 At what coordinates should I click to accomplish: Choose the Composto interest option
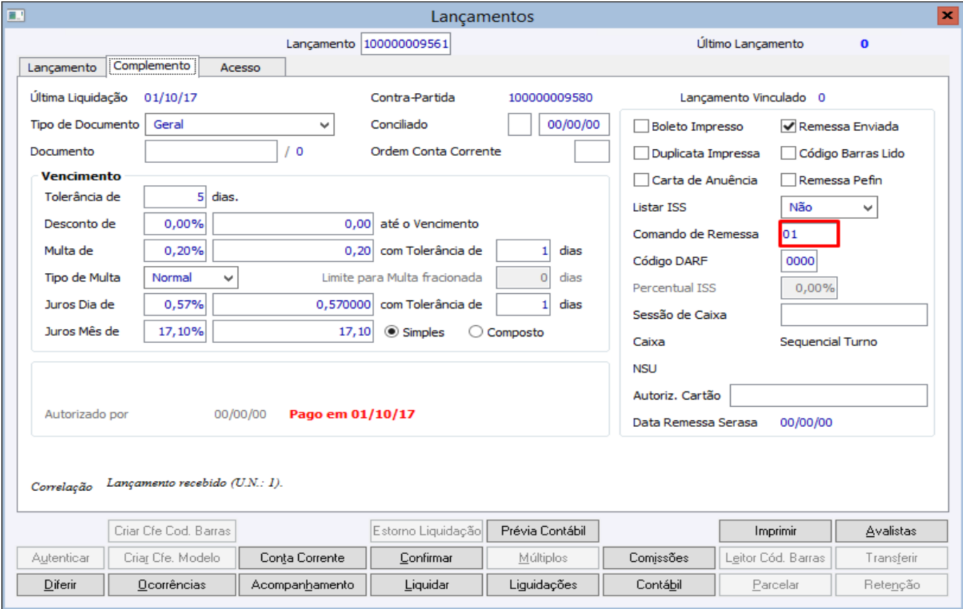(475, 332)
